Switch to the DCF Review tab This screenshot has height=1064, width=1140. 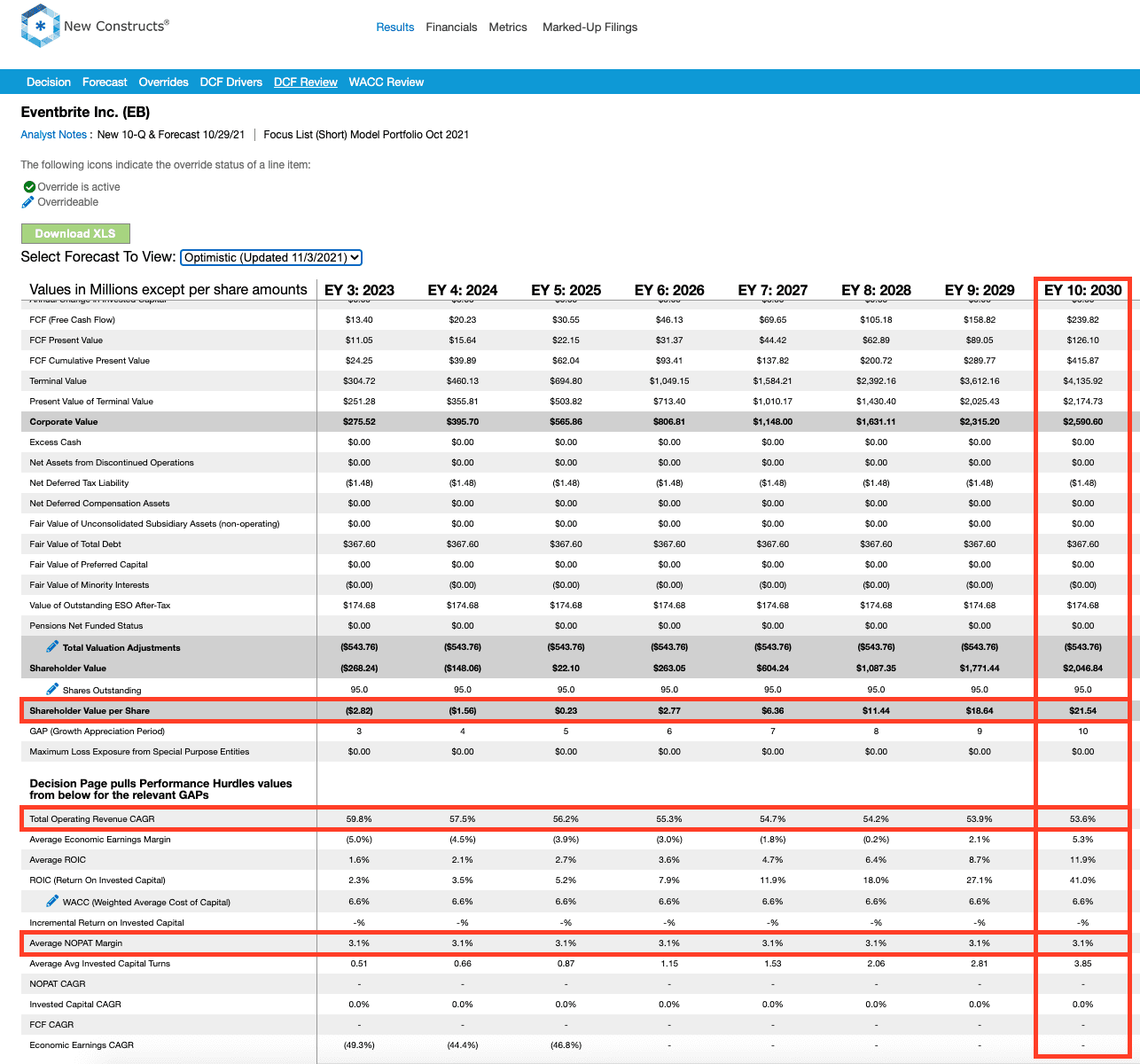coord(306,82)
